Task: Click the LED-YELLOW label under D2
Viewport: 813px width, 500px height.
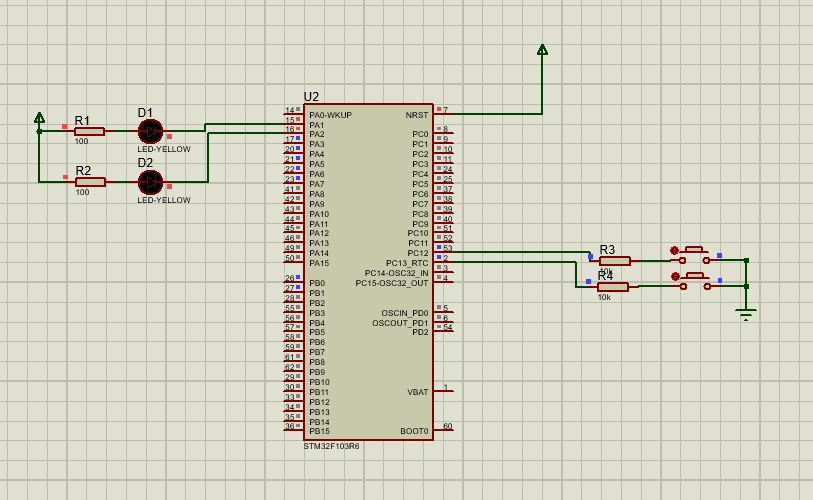Action: tap(164, 200)
